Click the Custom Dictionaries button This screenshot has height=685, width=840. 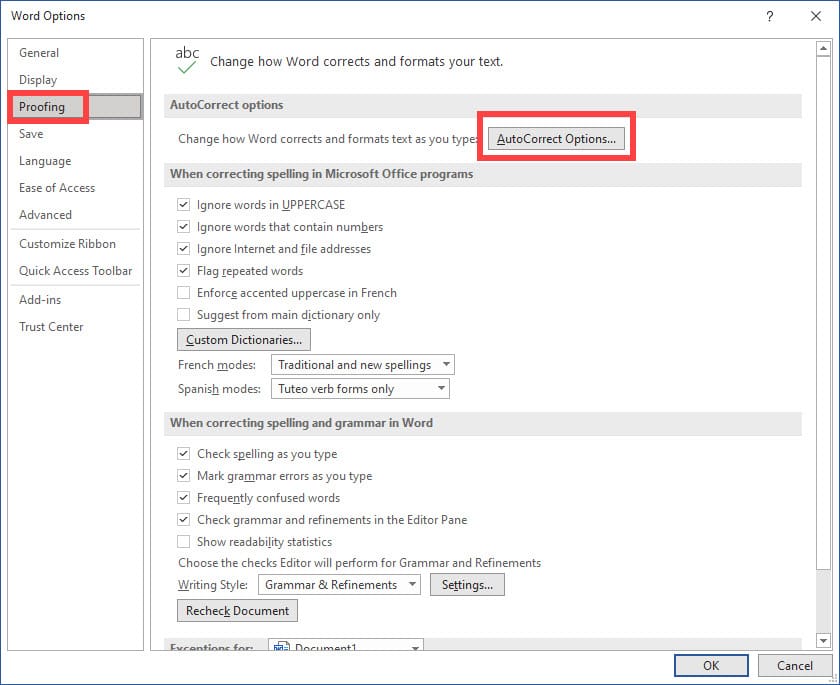[244, 340]
